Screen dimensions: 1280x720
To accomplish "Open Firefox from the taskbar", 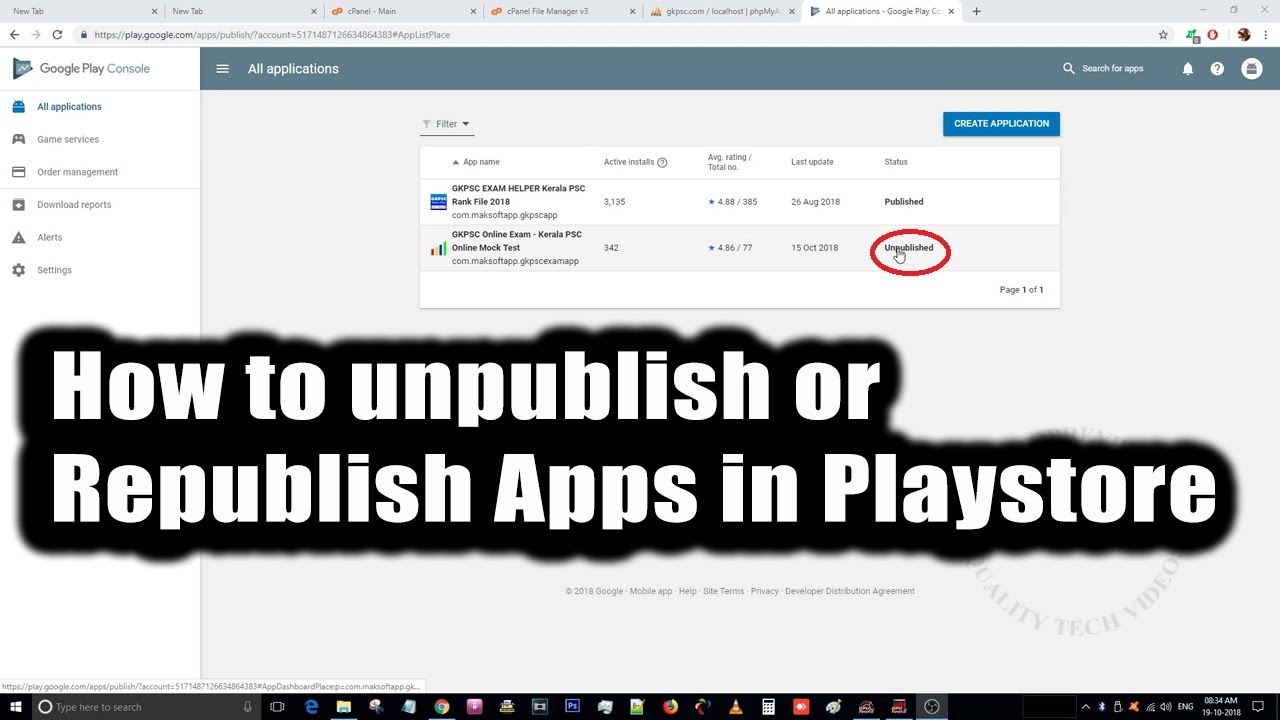I will (x=670, y=707).
